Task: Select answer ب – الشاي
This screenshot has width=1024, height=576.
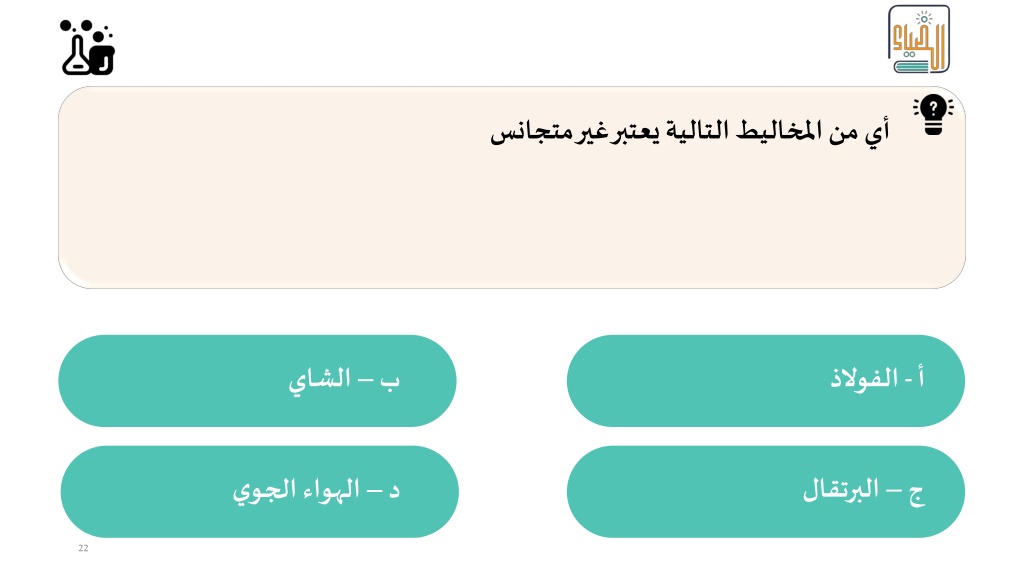Action: tap(257, 381)
